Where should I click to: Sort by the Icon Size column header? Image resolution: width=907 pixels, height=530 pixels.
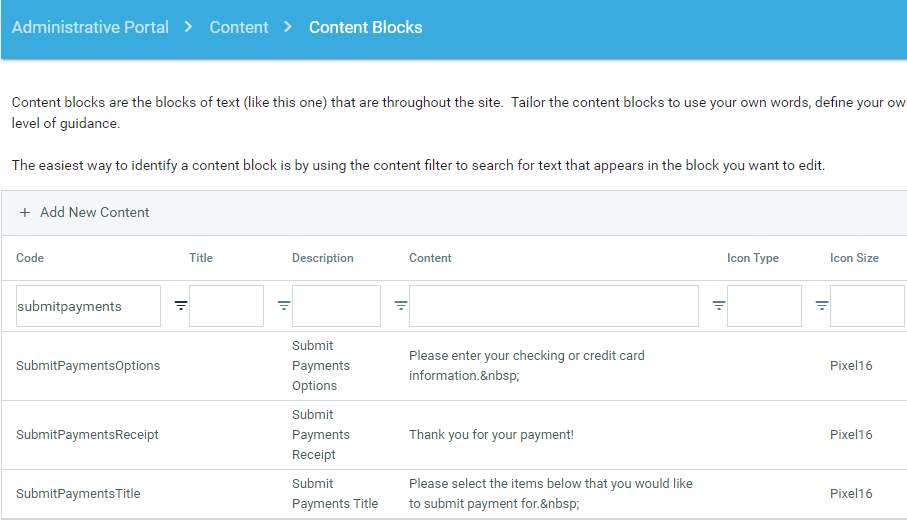coord(854,258)
